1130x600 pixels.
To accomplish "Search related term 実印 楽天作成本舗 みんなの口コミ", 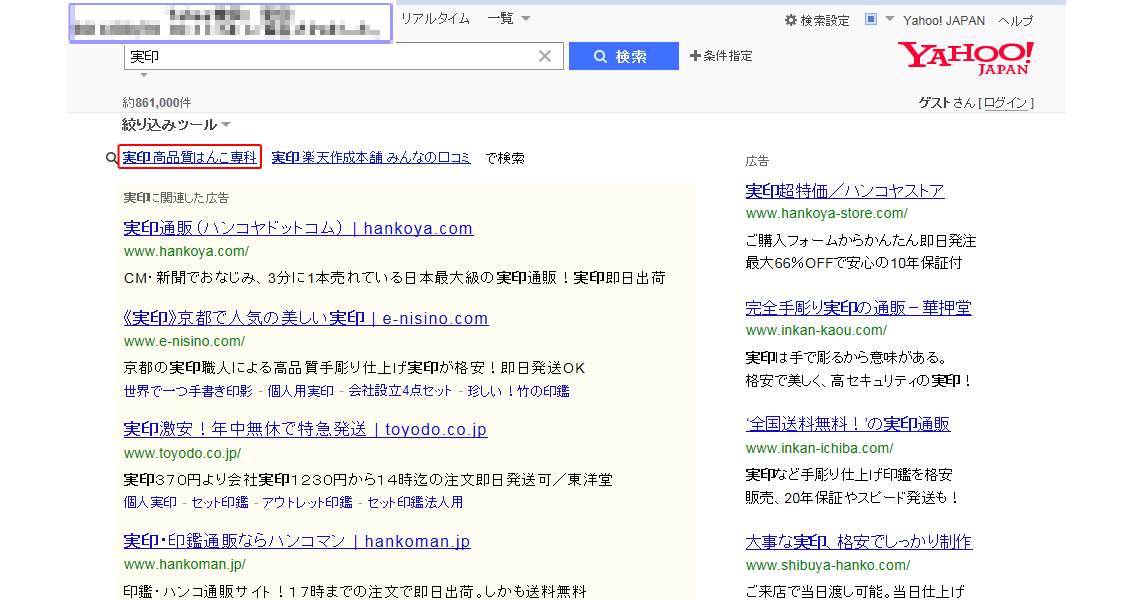I will point(371,157).
